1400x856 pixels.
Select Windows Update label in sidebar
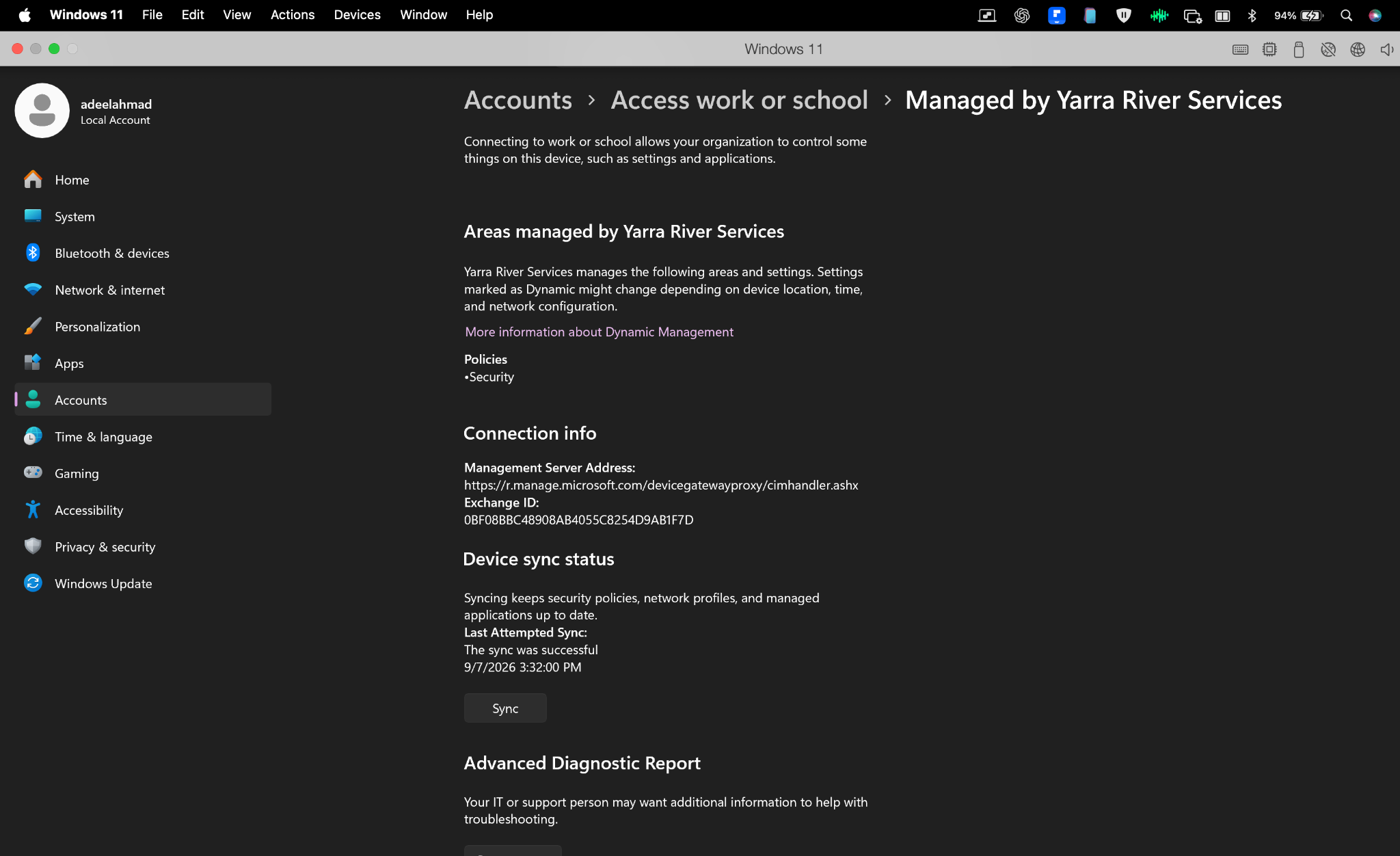103,584
